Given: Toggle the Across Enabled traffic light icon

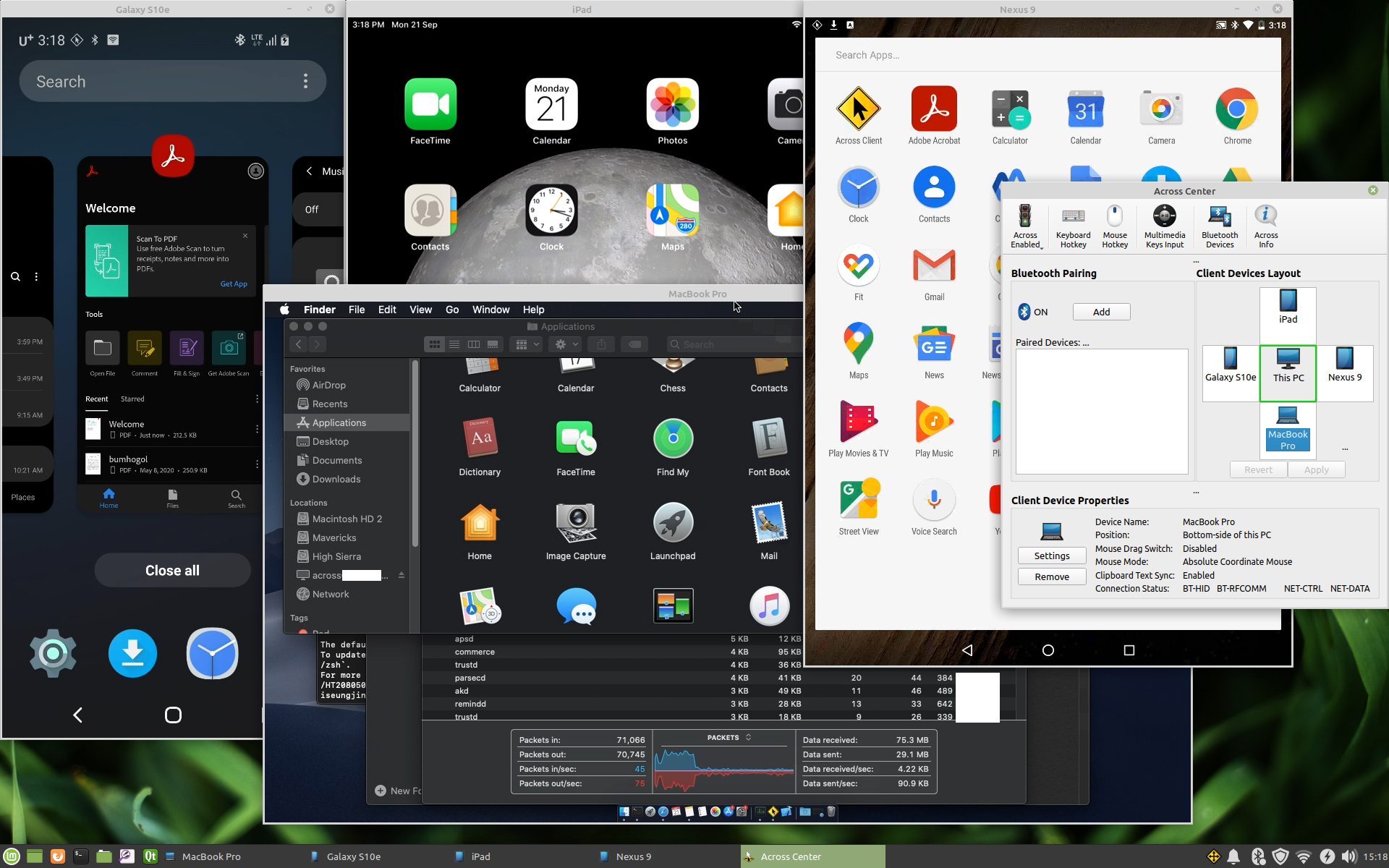Looking at the screenshot, I should 1024,216.
